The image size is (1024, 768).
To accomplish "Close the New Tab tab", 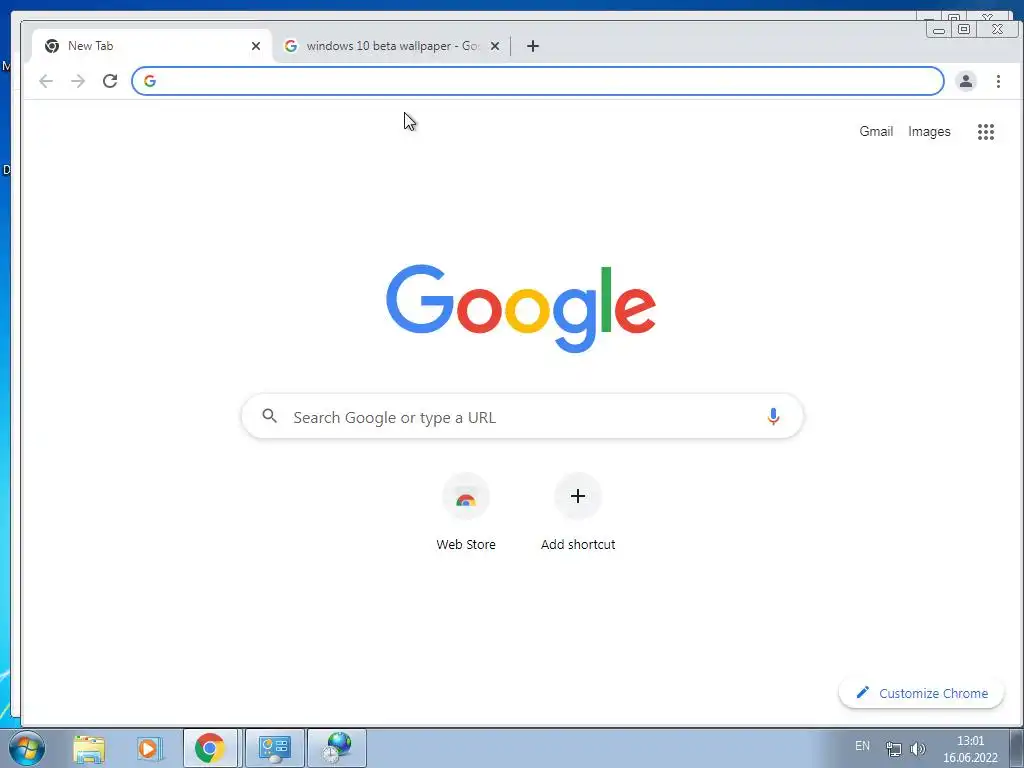I will (256, 46).
